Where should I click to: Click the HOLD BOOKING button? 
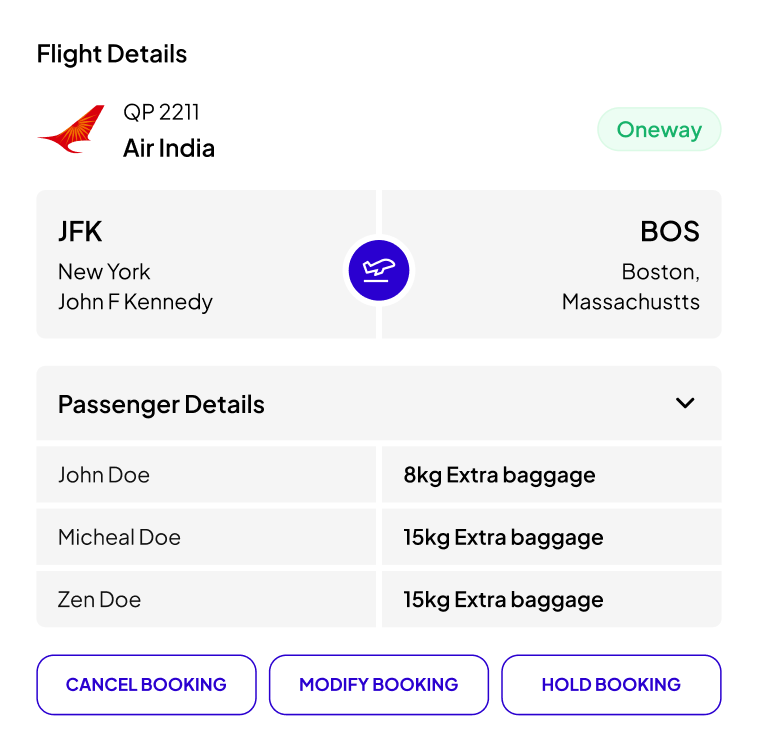click(612, 684)
